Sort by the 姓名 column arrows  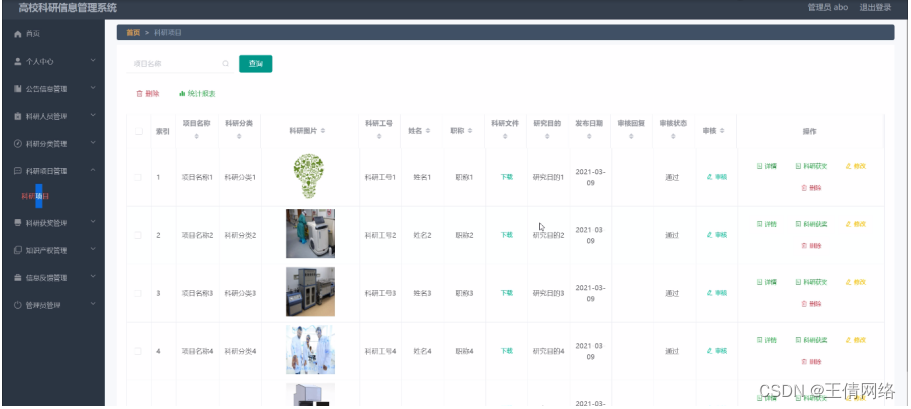(x=428, y=131)
